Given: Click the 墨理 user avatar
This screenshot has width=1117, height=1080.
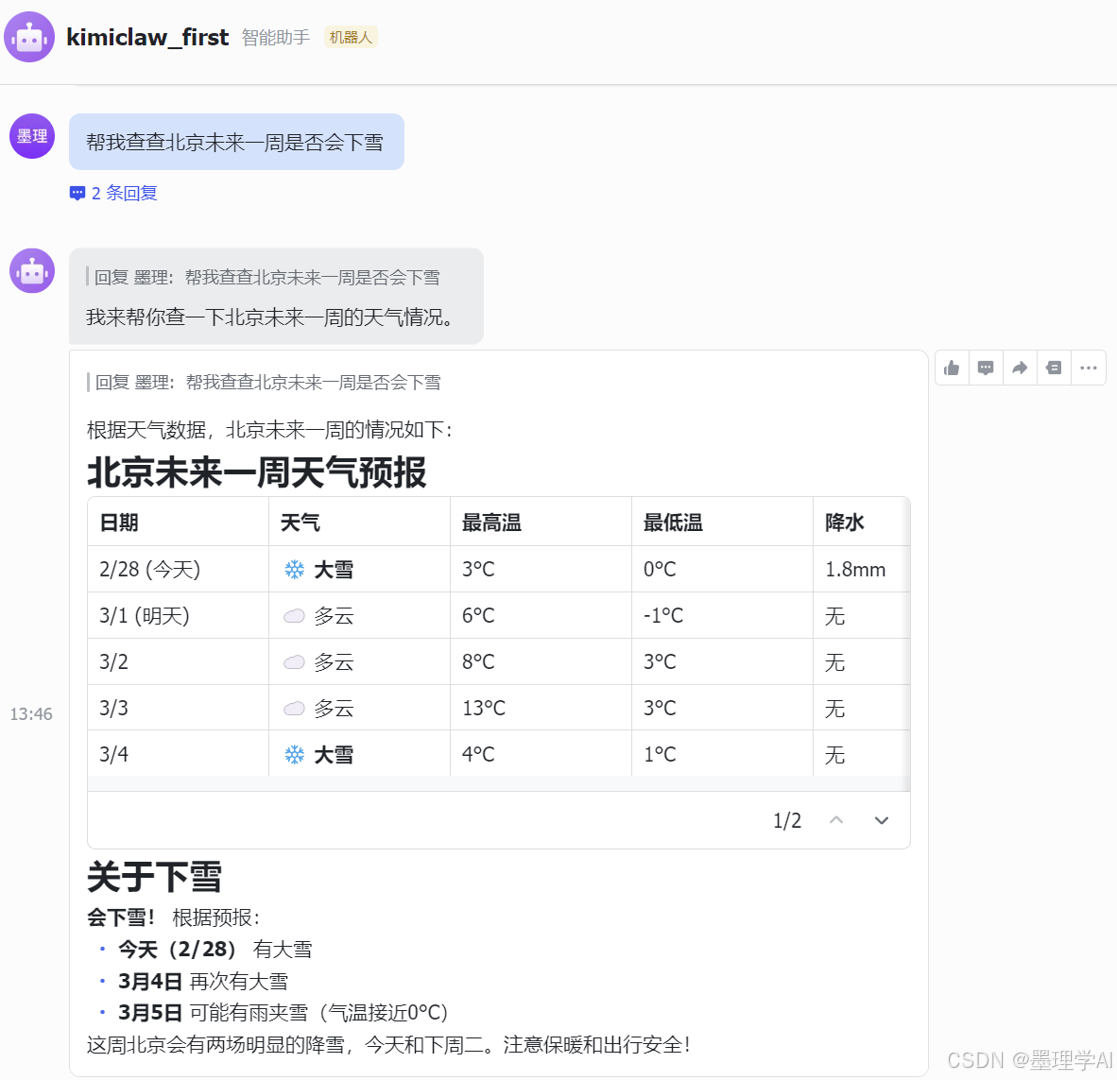Looking at the screenshot, I should point(32,136).
